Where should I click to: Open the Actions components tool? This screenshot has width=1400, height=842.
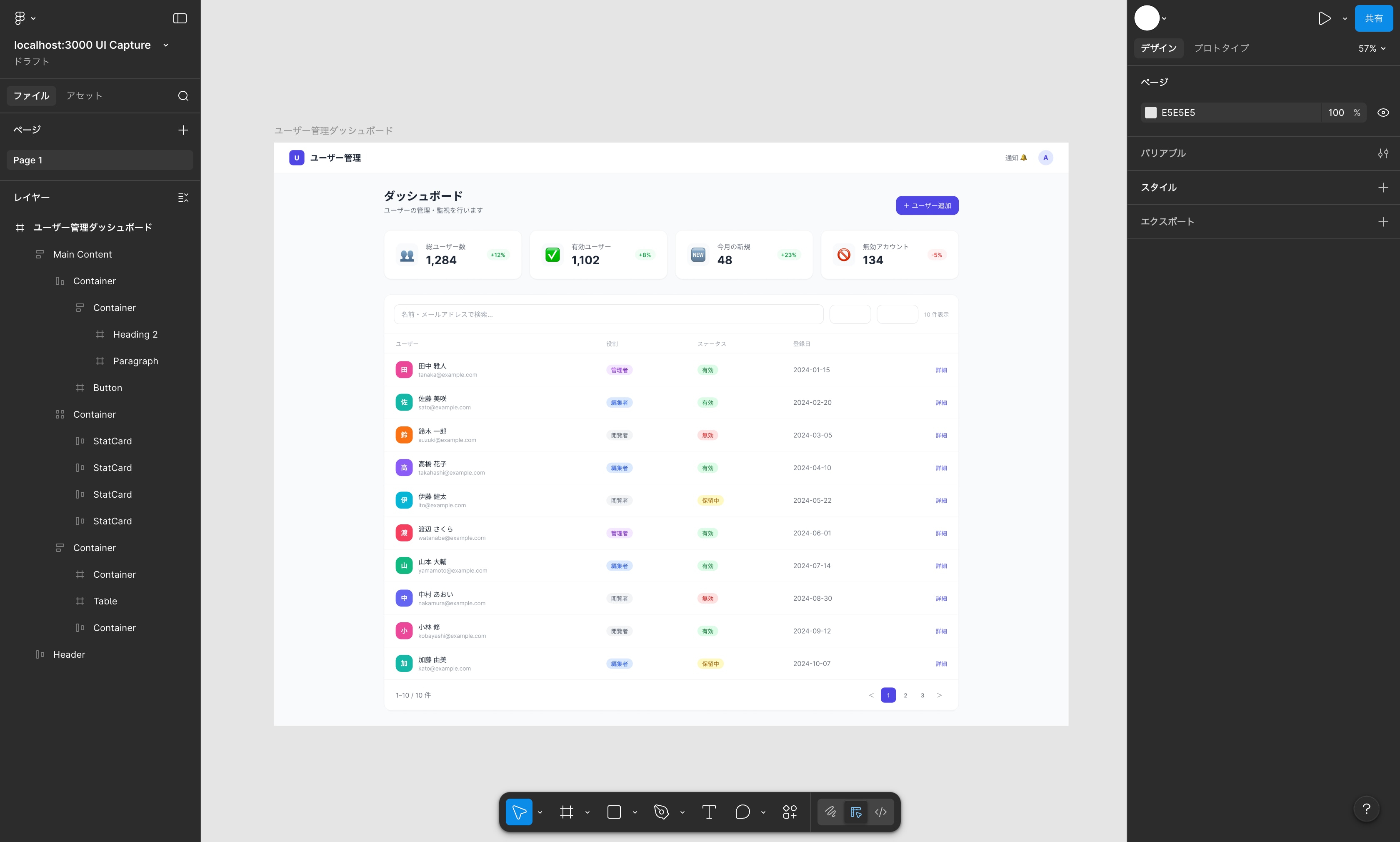click(790, 812)
